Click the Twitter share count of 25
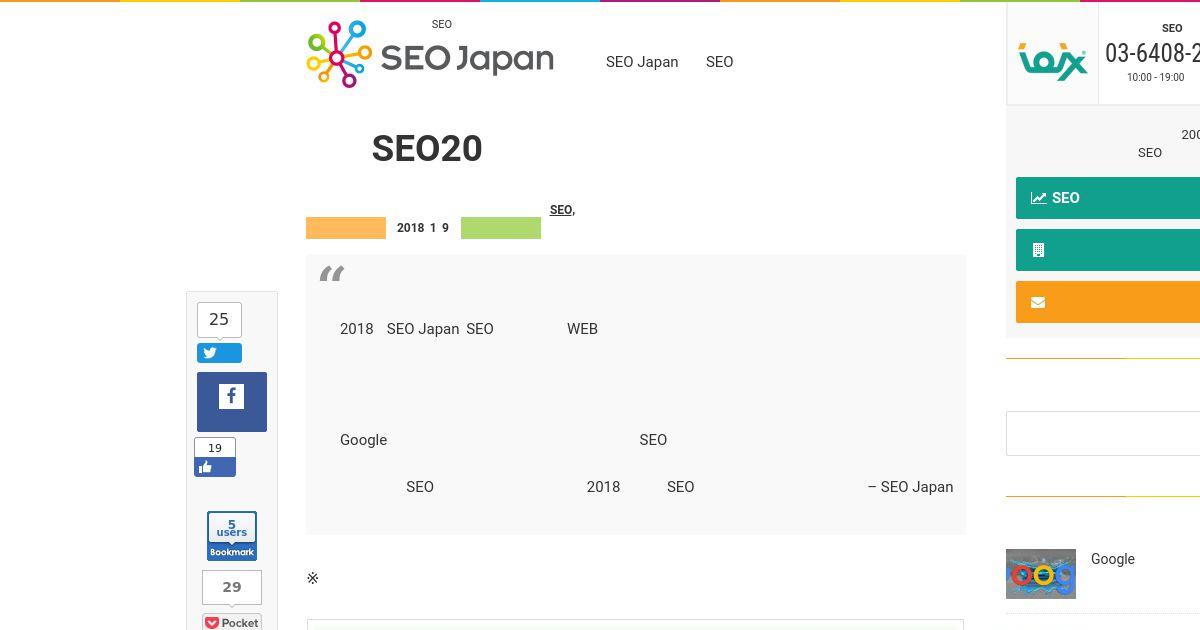The width and height of the screenshot is (1200, 630). (219, 319)
